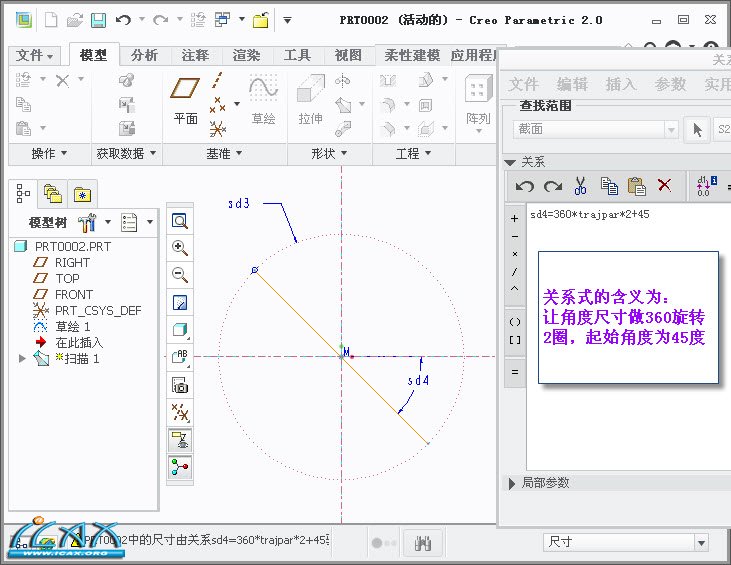731x565 pixels.
Task: Toggle annotation display (AB) icon
Action: pos(180,357)
